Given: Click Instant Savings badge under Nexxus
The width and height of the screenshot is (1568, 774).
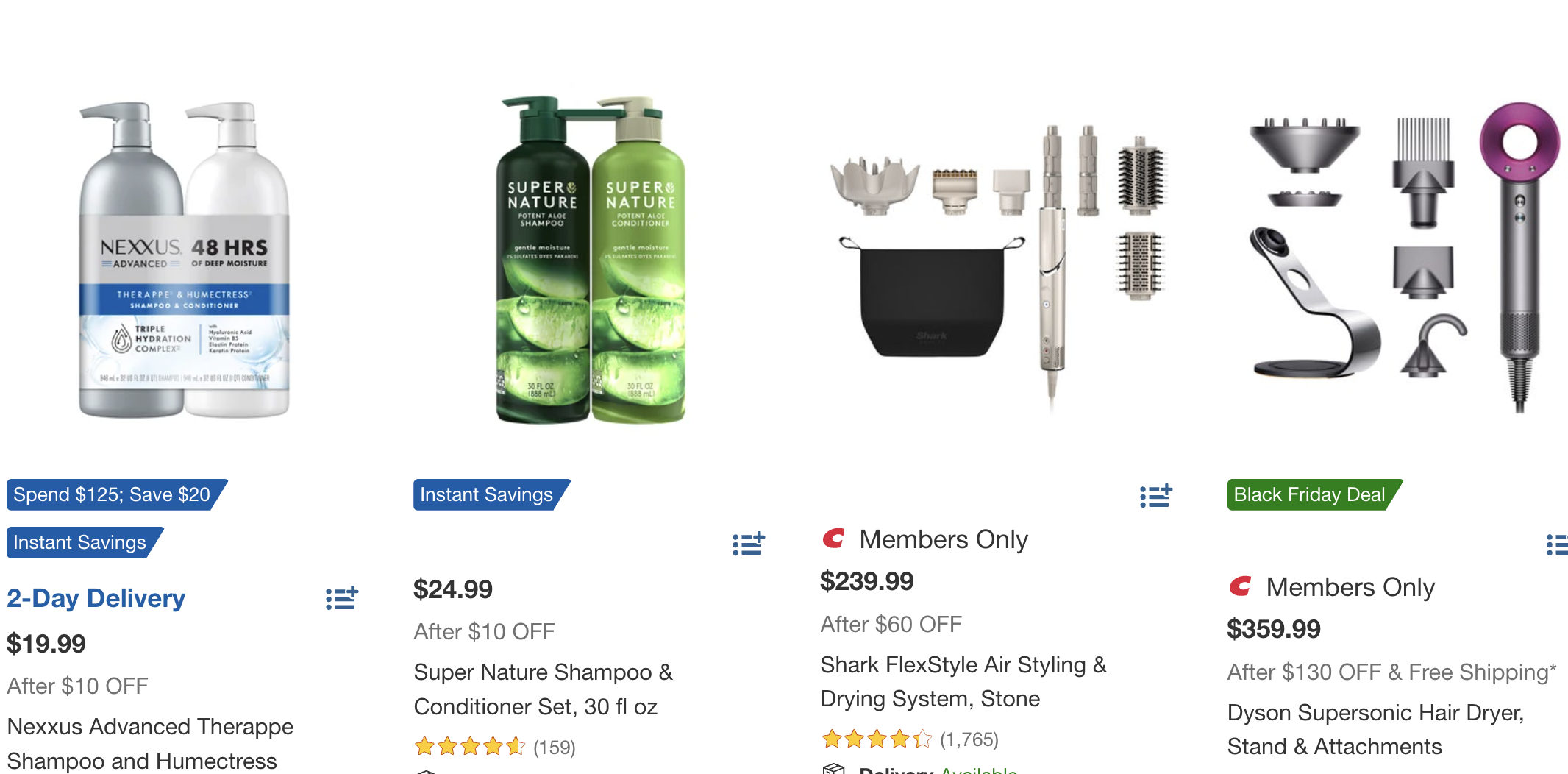Looking at the screenshot, I should click(80, 542).
